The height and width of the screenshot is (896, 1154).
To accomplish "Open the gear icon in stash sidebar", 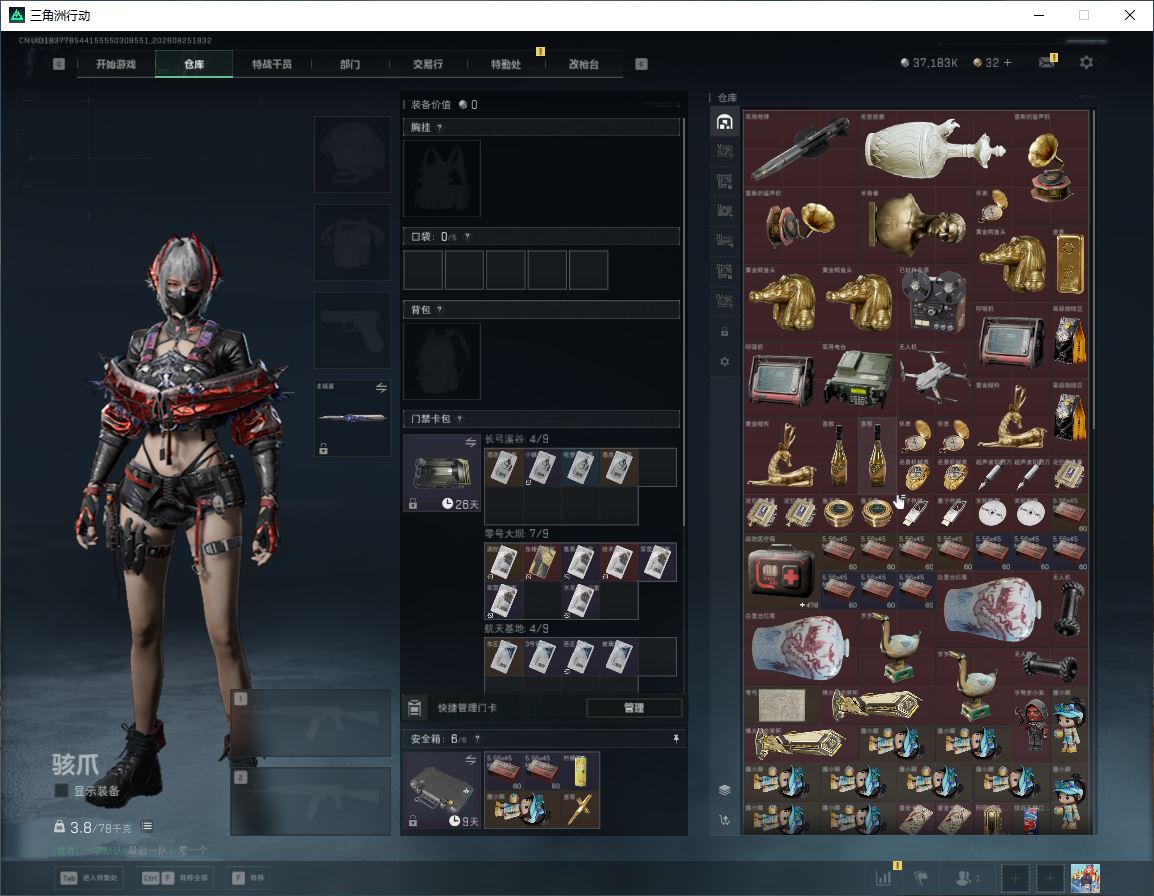I will tap(725, 361).
